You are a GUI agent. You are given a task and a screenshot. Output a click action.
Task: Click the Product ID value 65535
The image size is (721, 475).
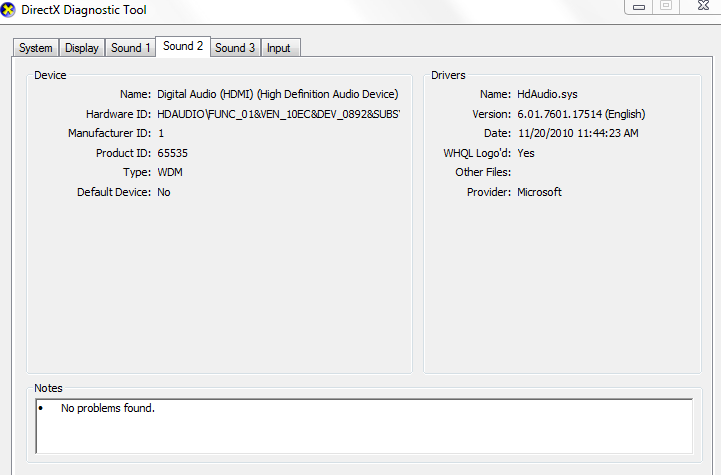172,153
